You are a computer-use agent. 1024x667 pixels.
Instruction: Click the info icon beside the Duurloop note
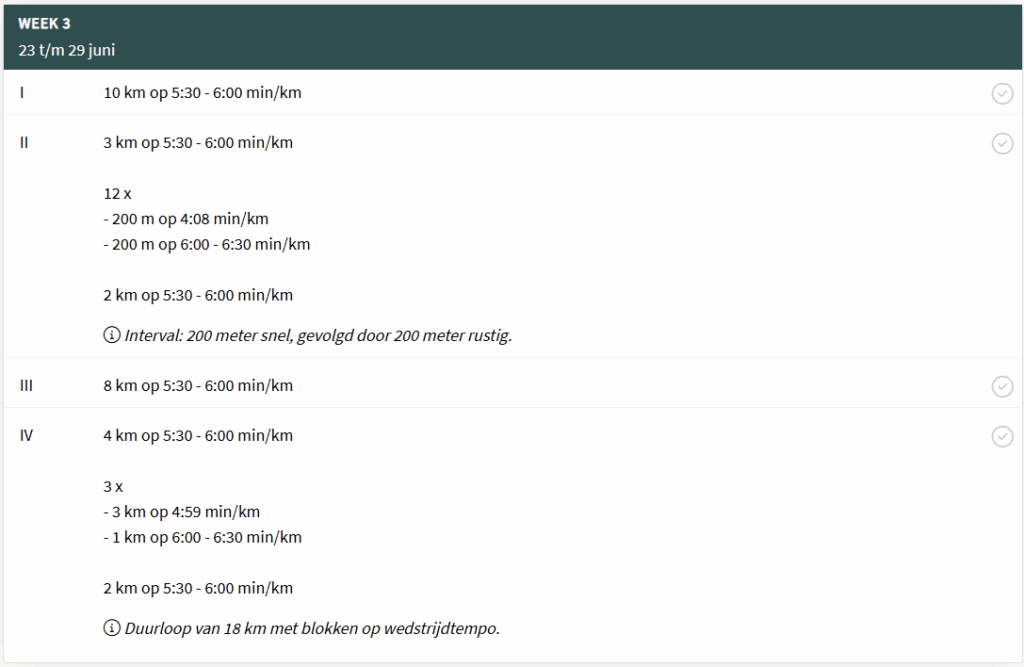click(x=112, y=629)
